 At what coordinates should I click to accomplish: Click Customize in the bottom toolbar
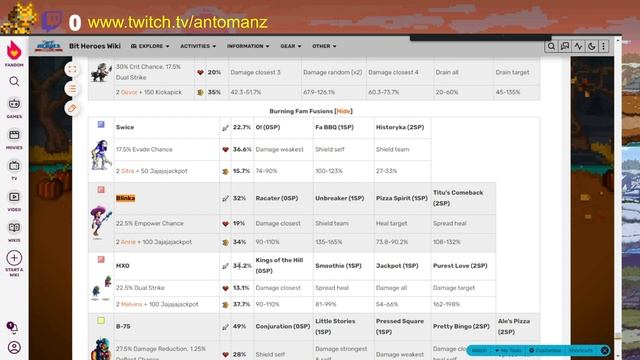[x=545, y=350]
